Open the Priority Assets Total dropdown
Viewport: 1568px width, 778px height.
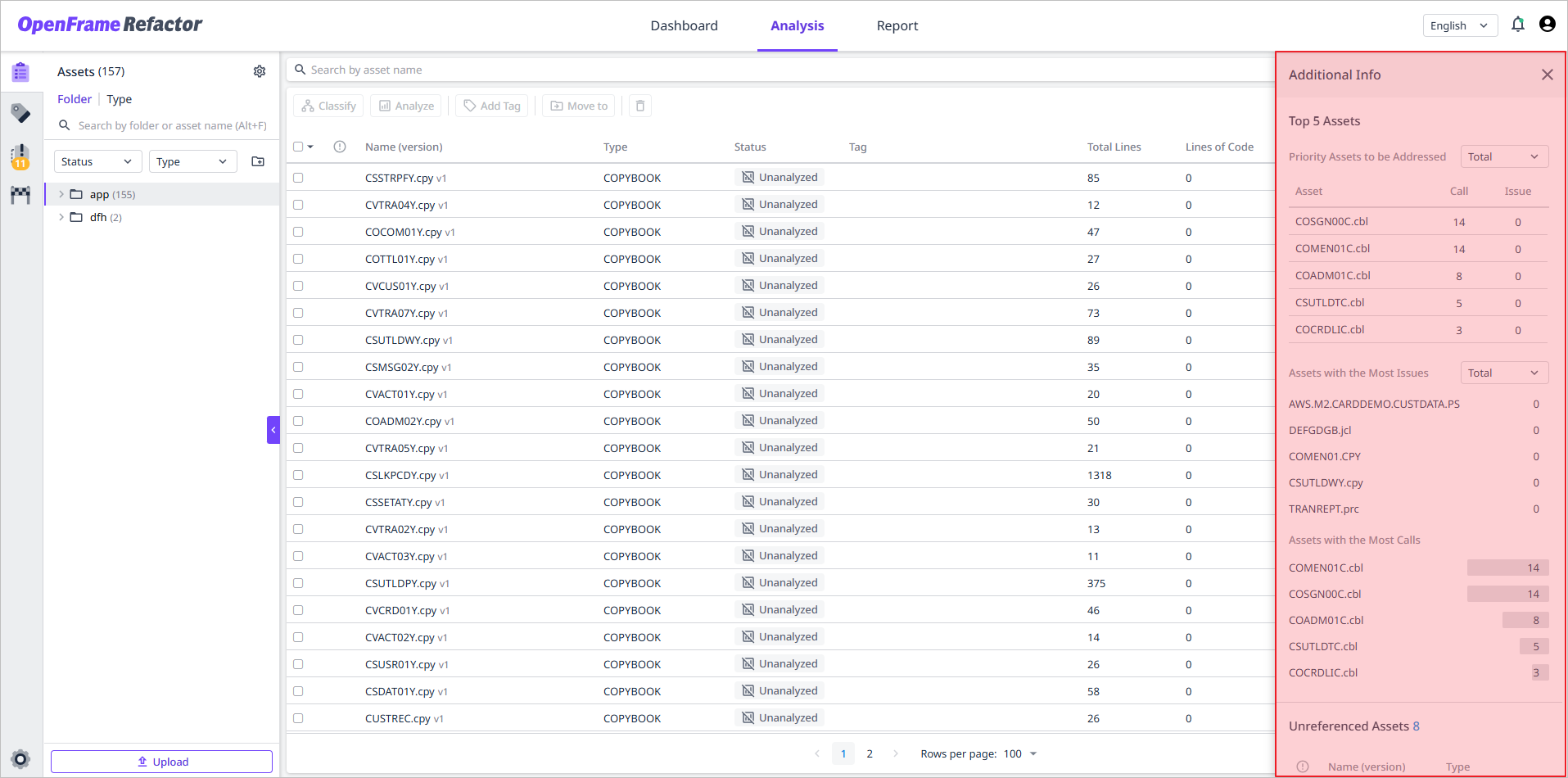[1504, 156]
